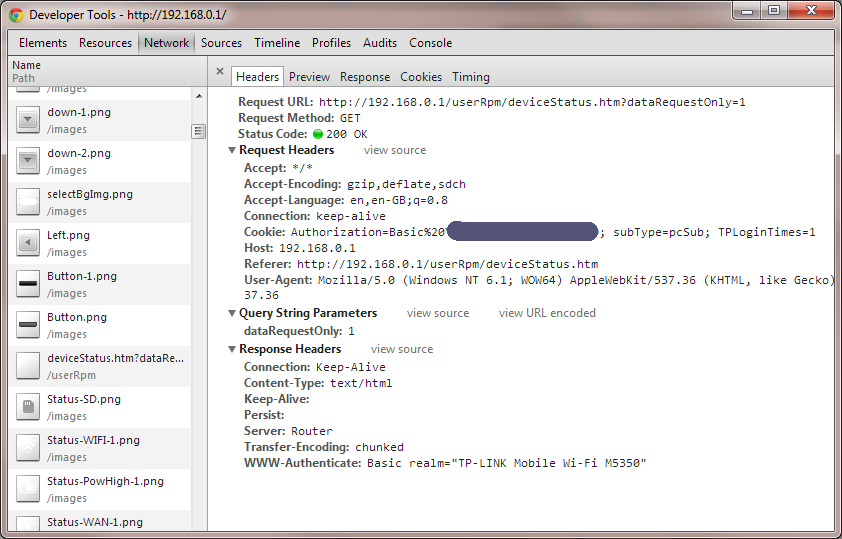Select the Headers tab
842x539 pixels.
coord(257,77)
